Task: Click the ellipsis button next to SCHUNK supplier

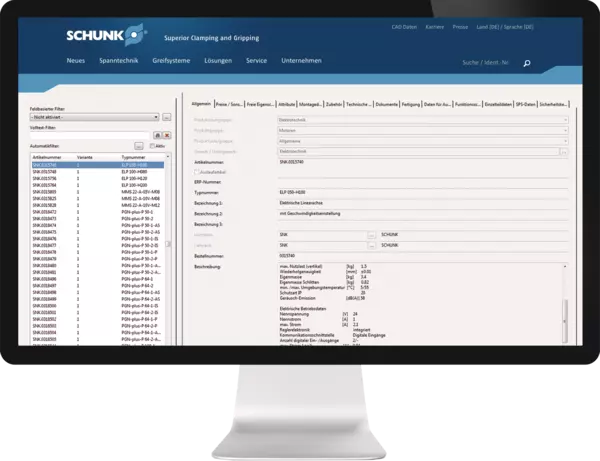Action: [x=371, y=235]
